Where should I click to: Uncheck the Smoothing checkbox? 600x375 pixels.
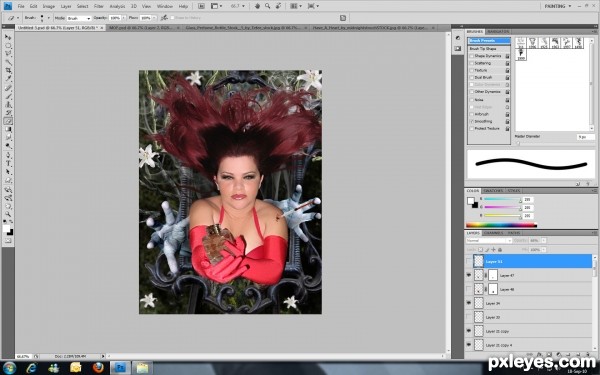472,121
